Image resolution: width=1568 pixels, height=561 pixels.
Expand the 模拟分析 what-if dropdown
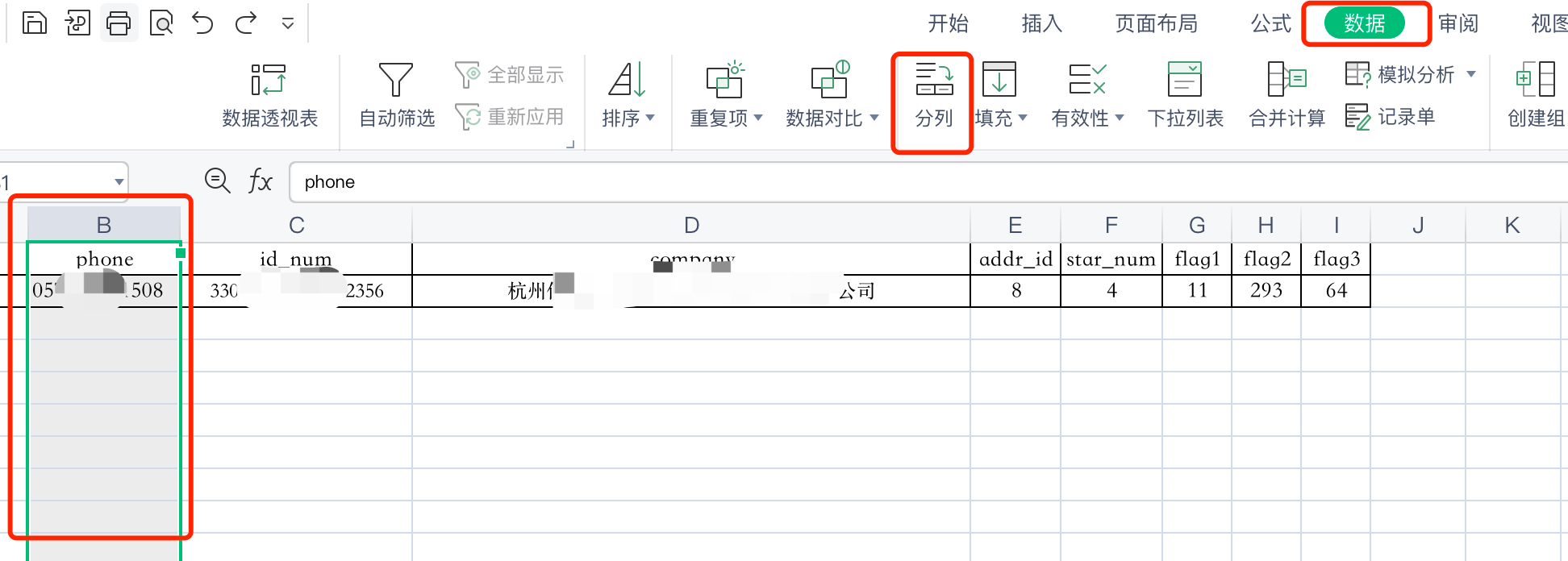pyautogui.click(x=1471, y=74)
